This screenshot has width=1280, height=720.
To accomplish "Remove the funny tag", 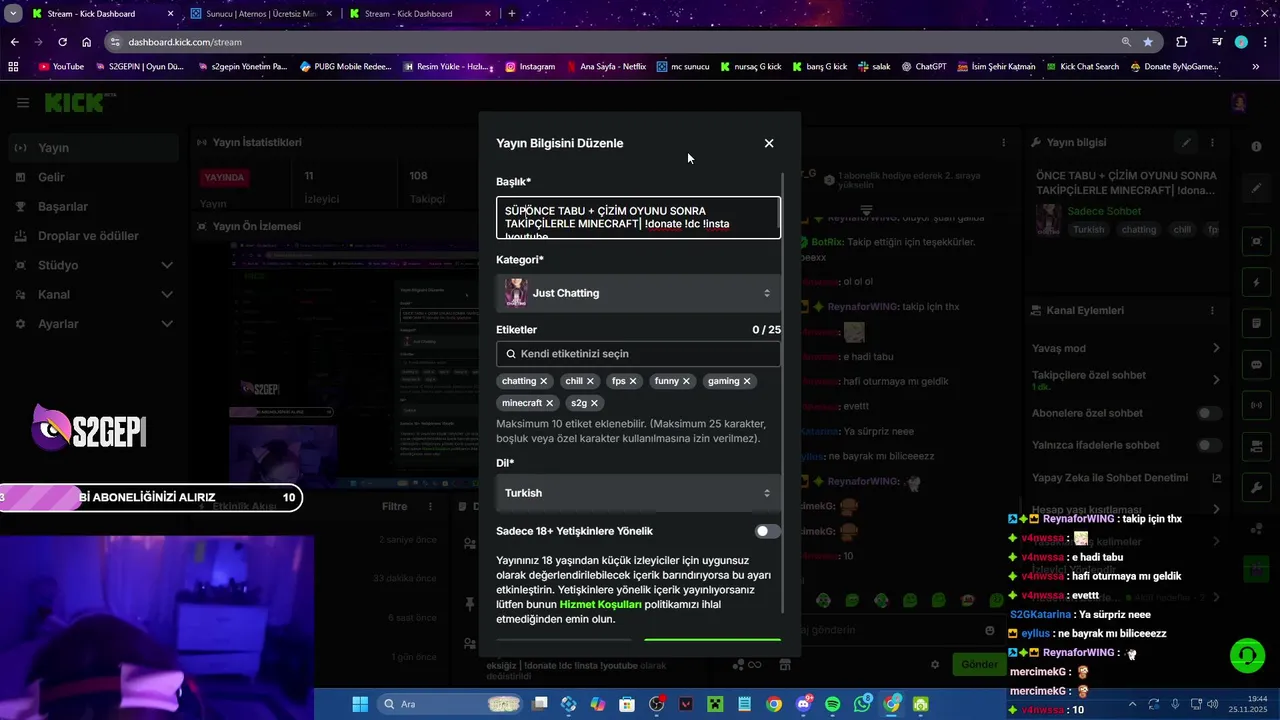I will tap(687, 381).
